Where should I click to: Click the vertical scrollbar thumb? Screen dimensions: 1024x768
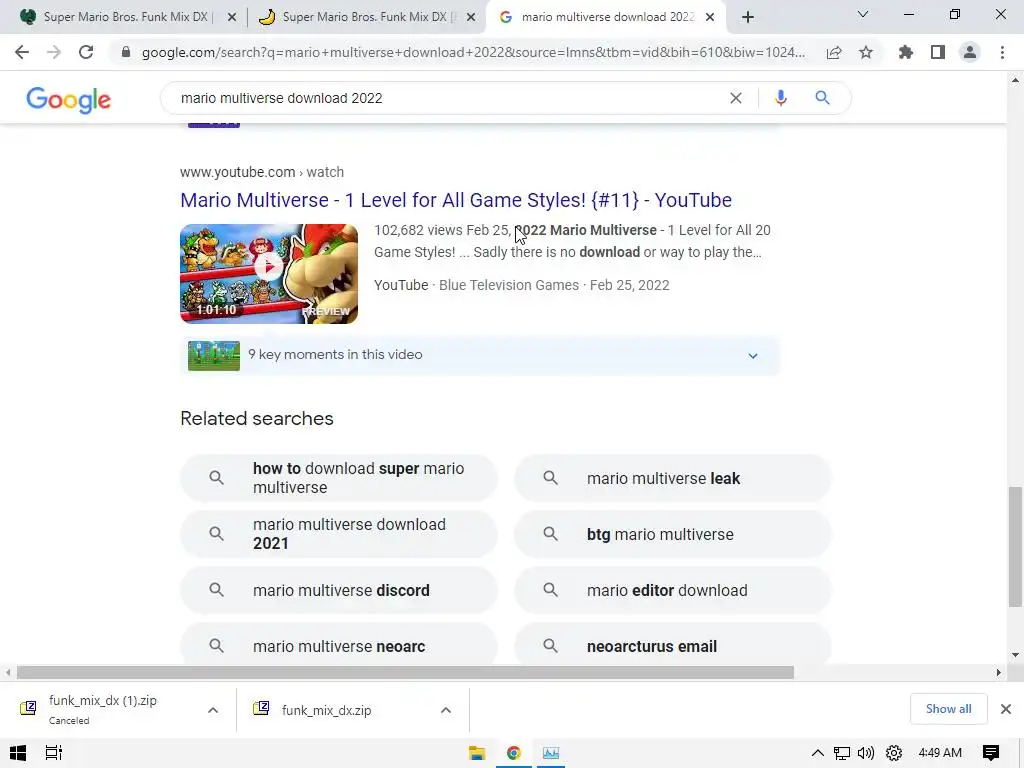(1015, 547)
